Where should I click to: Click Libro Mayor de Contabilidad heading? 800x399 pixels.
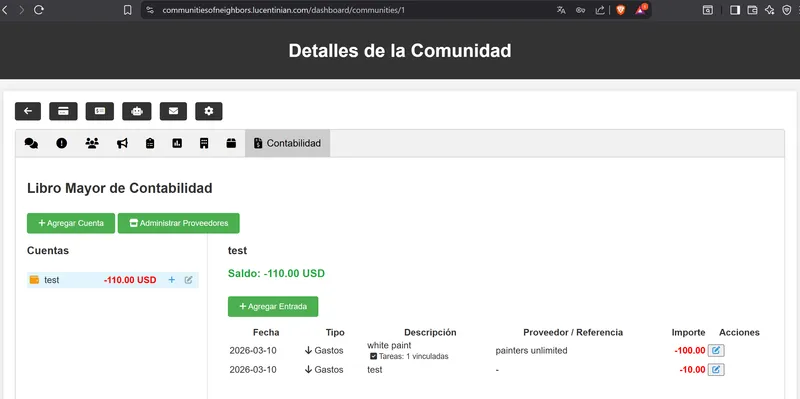120,188
